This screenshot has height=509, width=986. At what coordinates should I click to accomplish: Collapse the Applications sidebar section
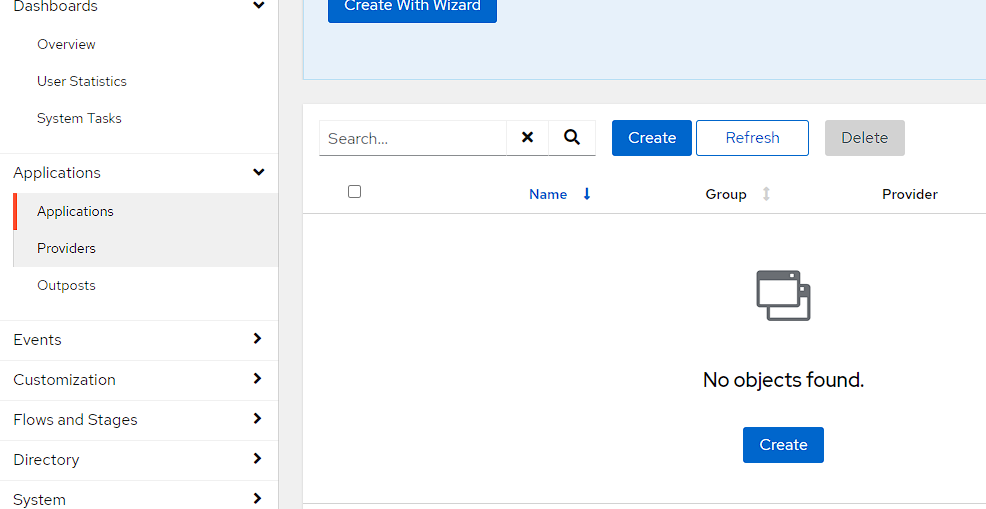coord(258,173)
